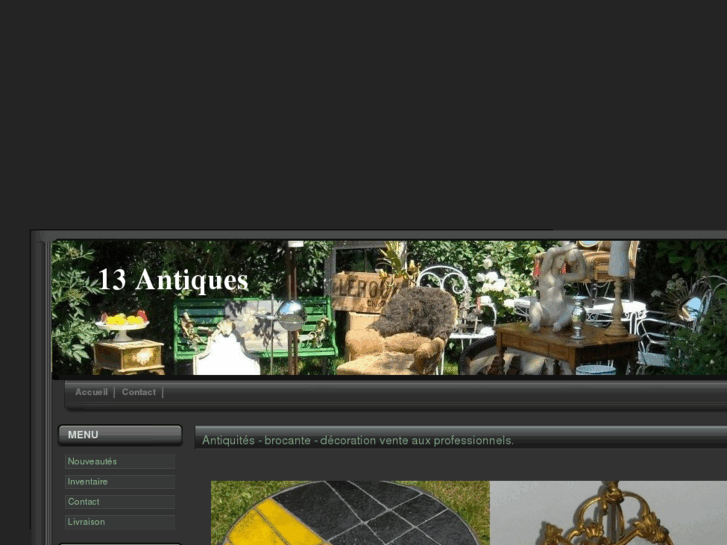Select Nouveautés in the sidebar menu
Image resolution: width=727 pixels, height=545 pixels.
120,462
